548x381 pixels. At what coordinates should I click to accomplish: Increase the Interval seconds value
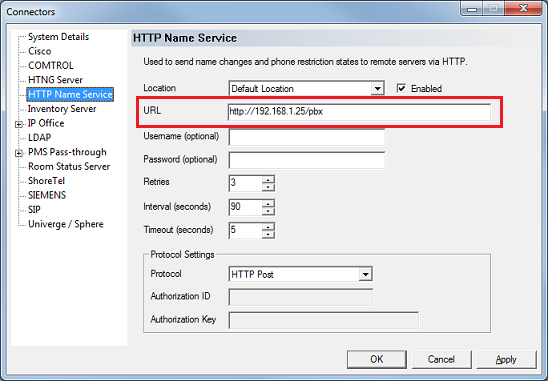coord(268,203)
